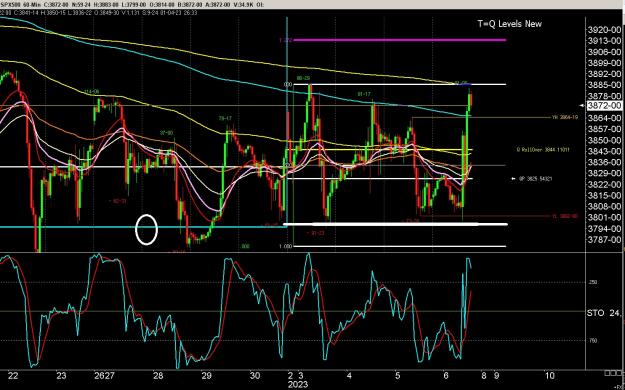Click the 3850-00 price scale label

pos(604,140)
